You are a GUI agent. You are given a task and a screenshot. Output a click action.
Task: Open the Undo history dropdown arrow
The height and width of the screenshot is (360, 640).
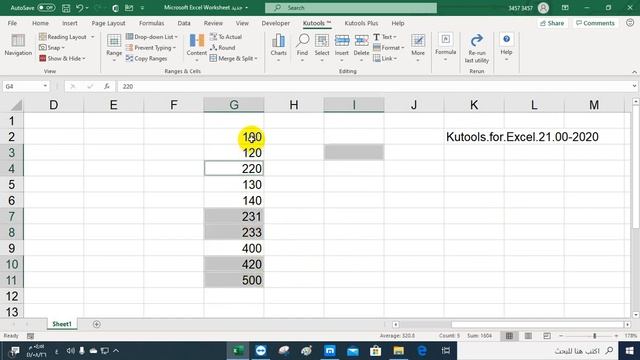(87, 8)
